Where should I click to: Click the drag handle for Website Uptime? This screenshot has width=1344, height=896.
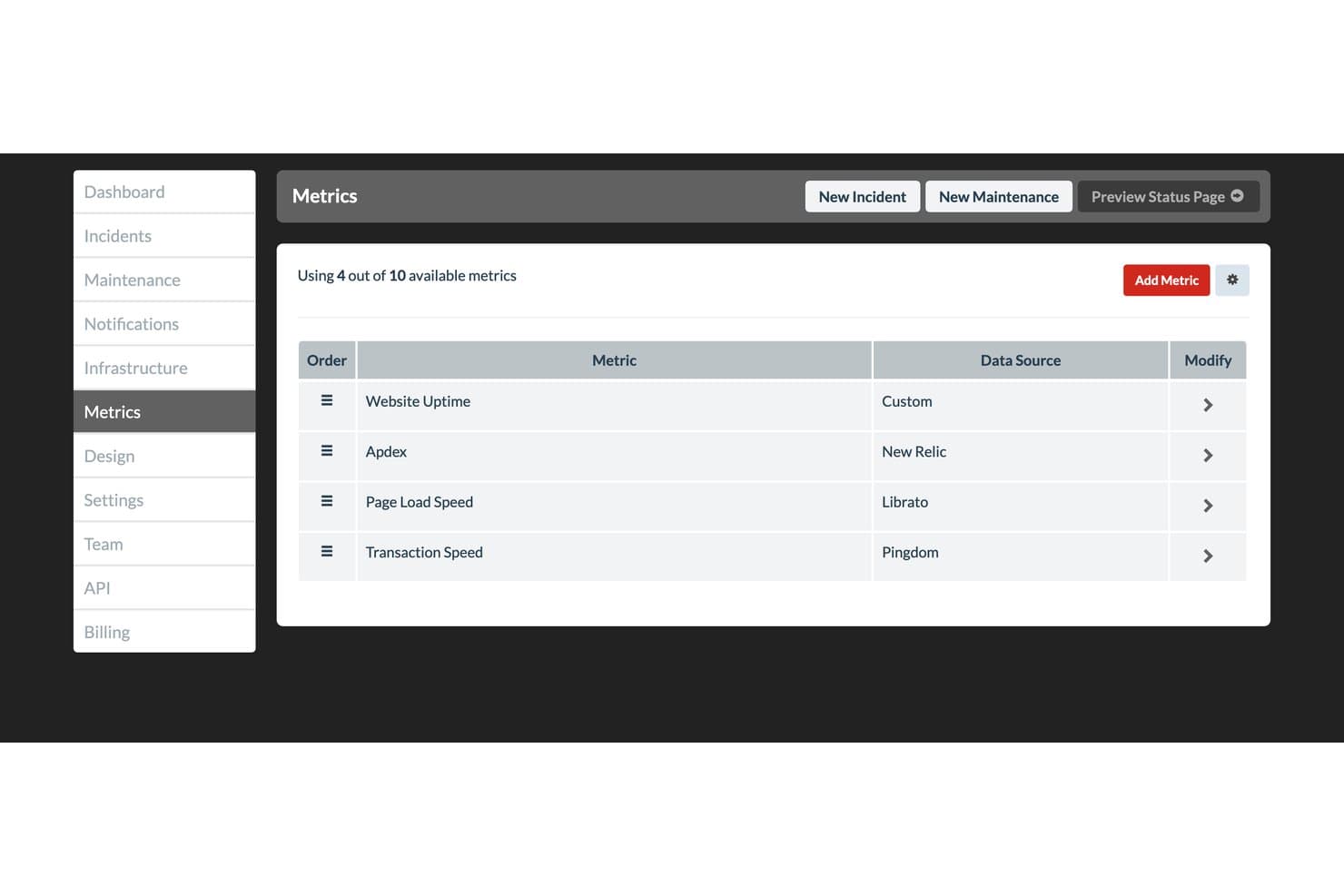pyautogui.click(x=327, y=400)
